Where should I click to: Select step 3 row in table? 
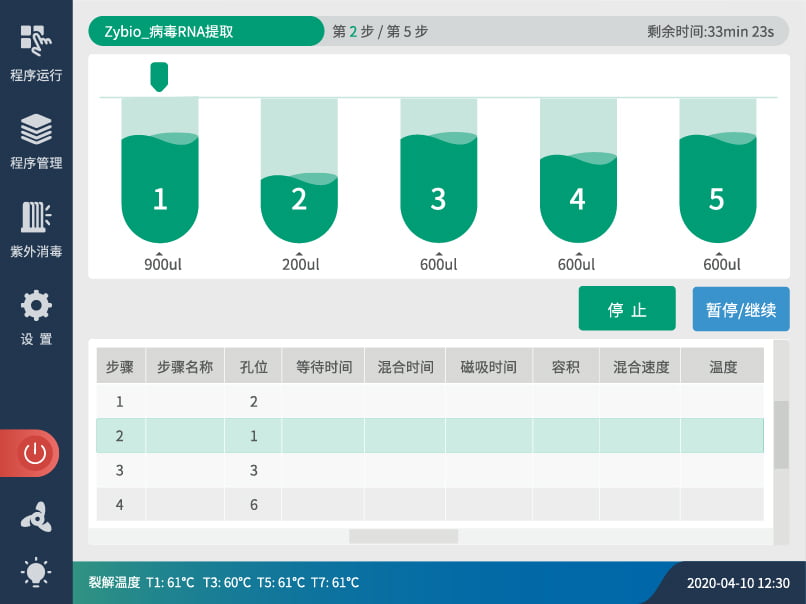tap(430, 470)
